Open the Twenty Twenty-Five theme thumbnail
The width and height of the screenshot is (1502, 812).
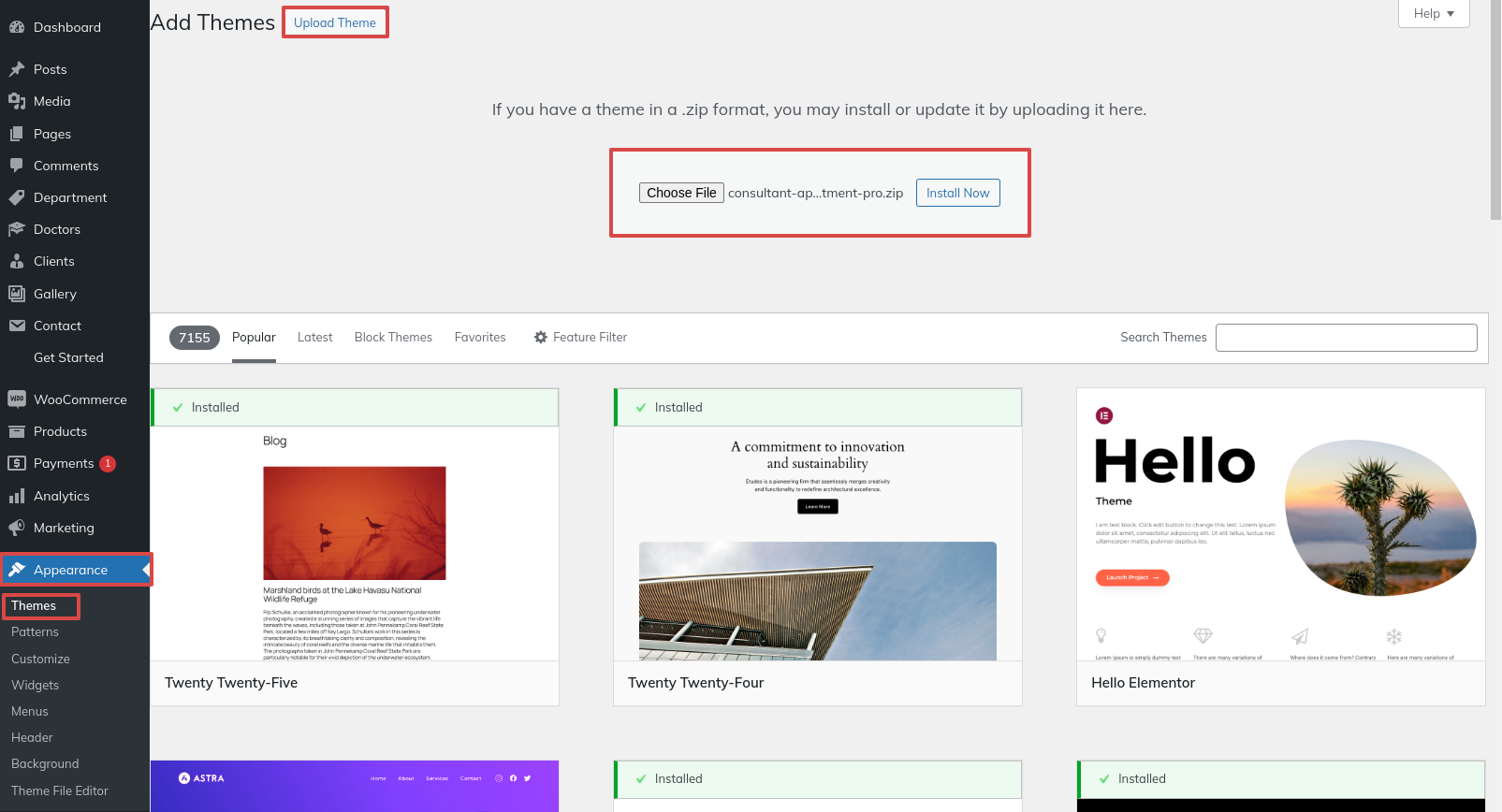[355, 544]
